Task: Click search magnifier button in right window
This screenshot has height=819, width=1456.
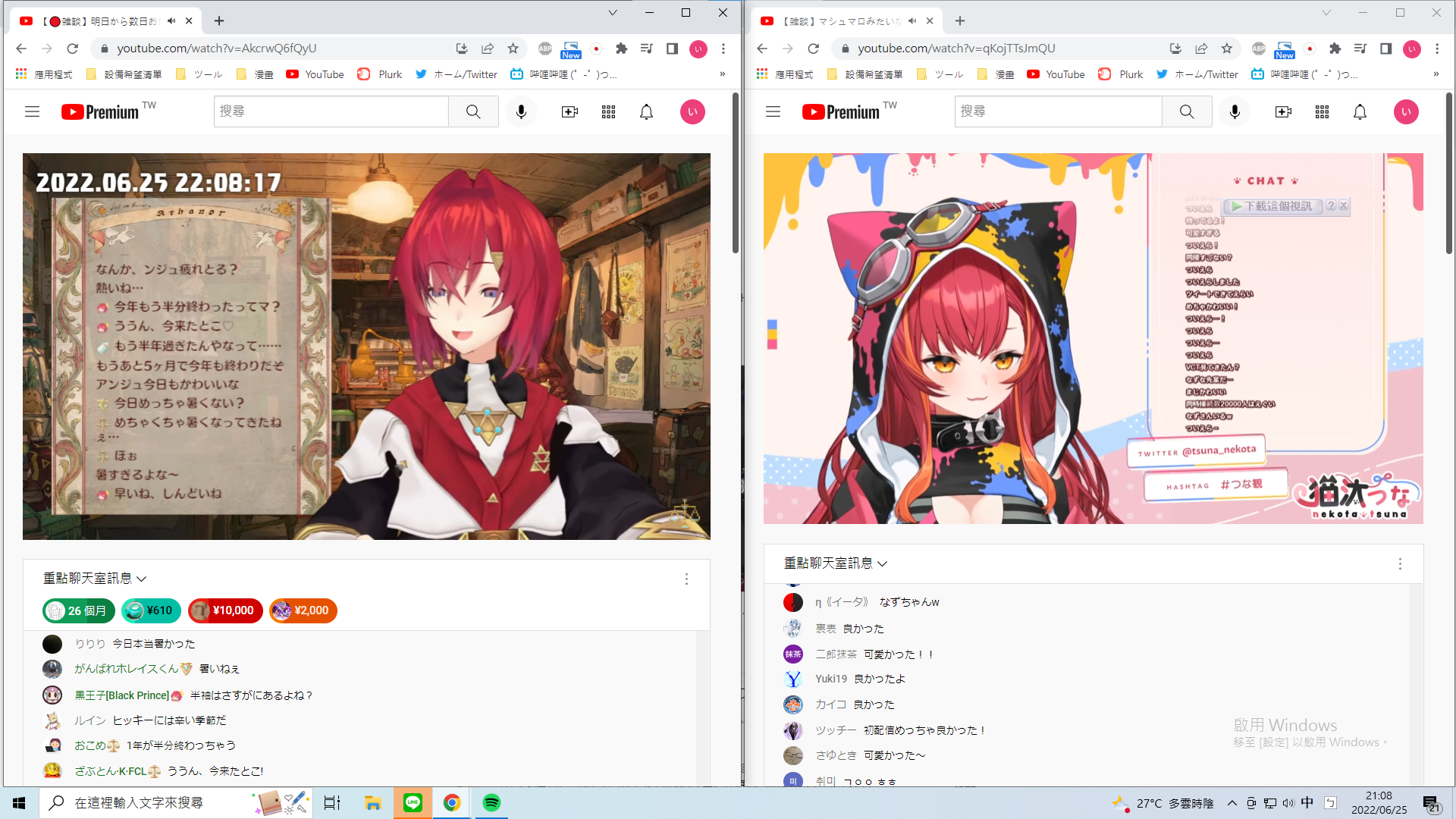Action: [x=1187, y=111]
